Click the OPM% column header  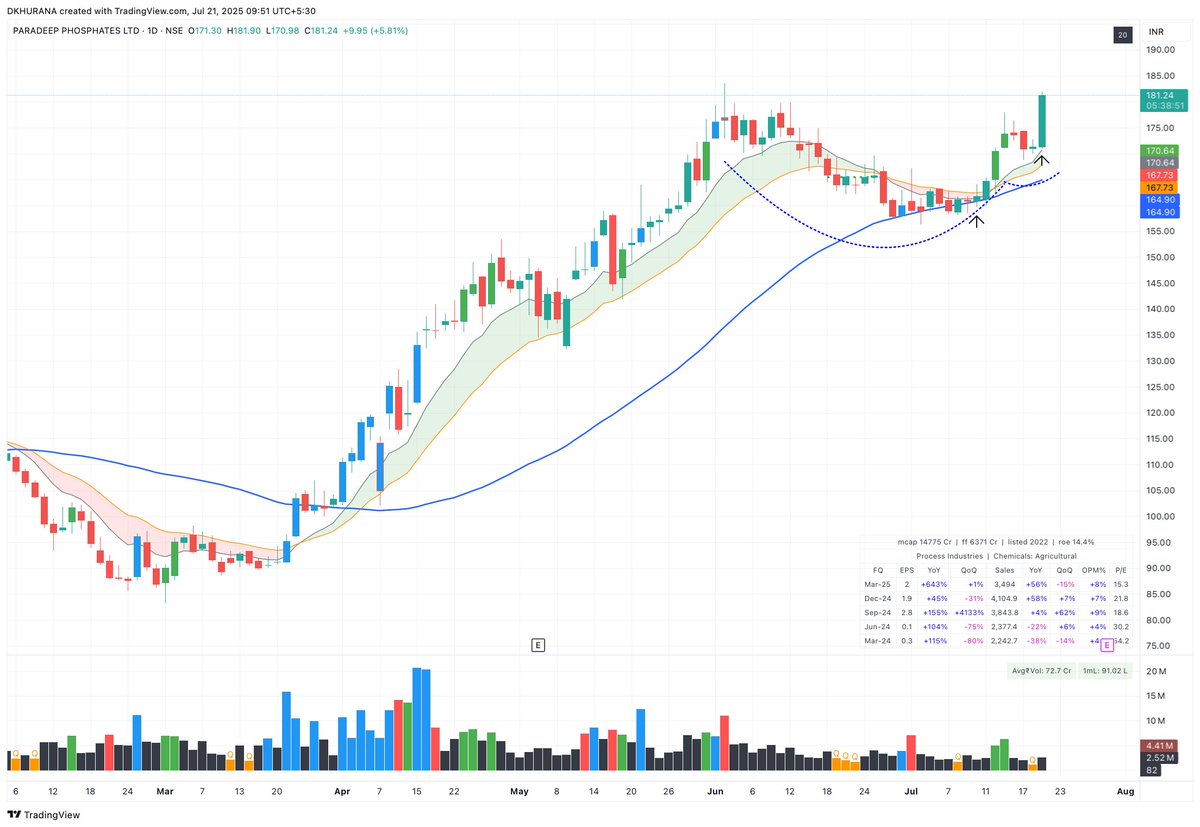pos(1092,570)
